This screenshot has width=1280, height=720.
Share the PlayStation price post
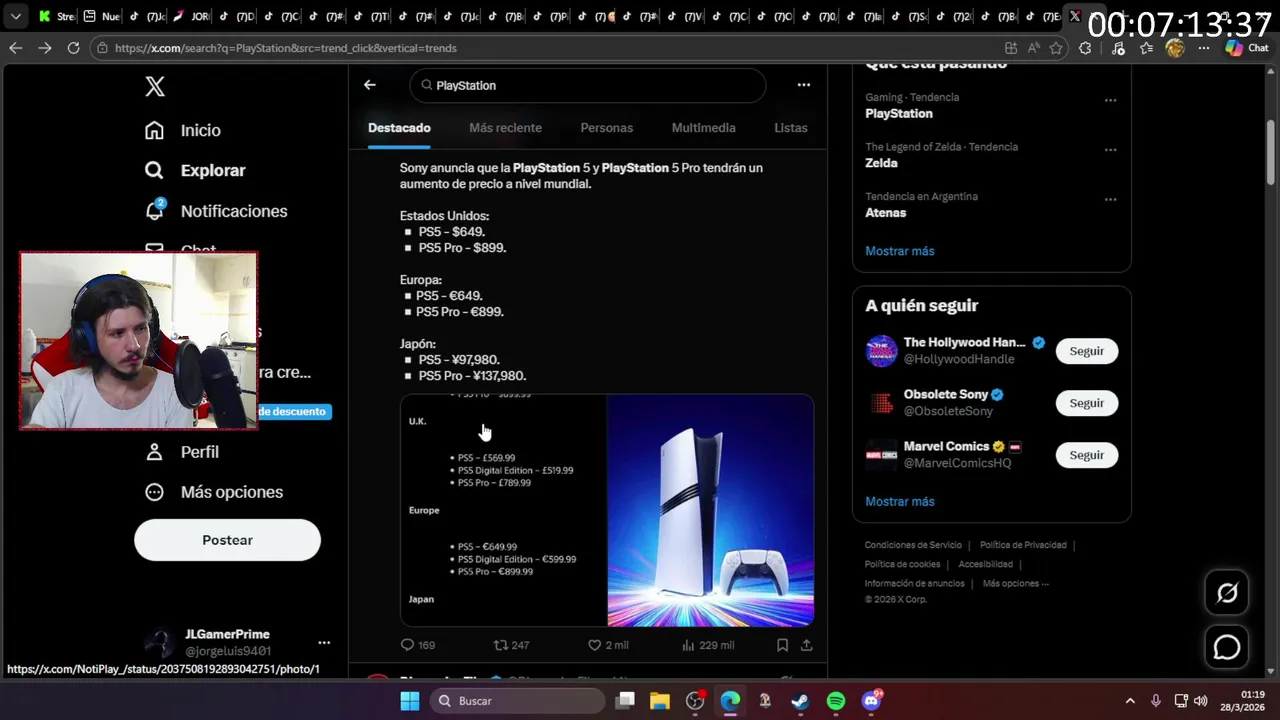click(806, 645)
